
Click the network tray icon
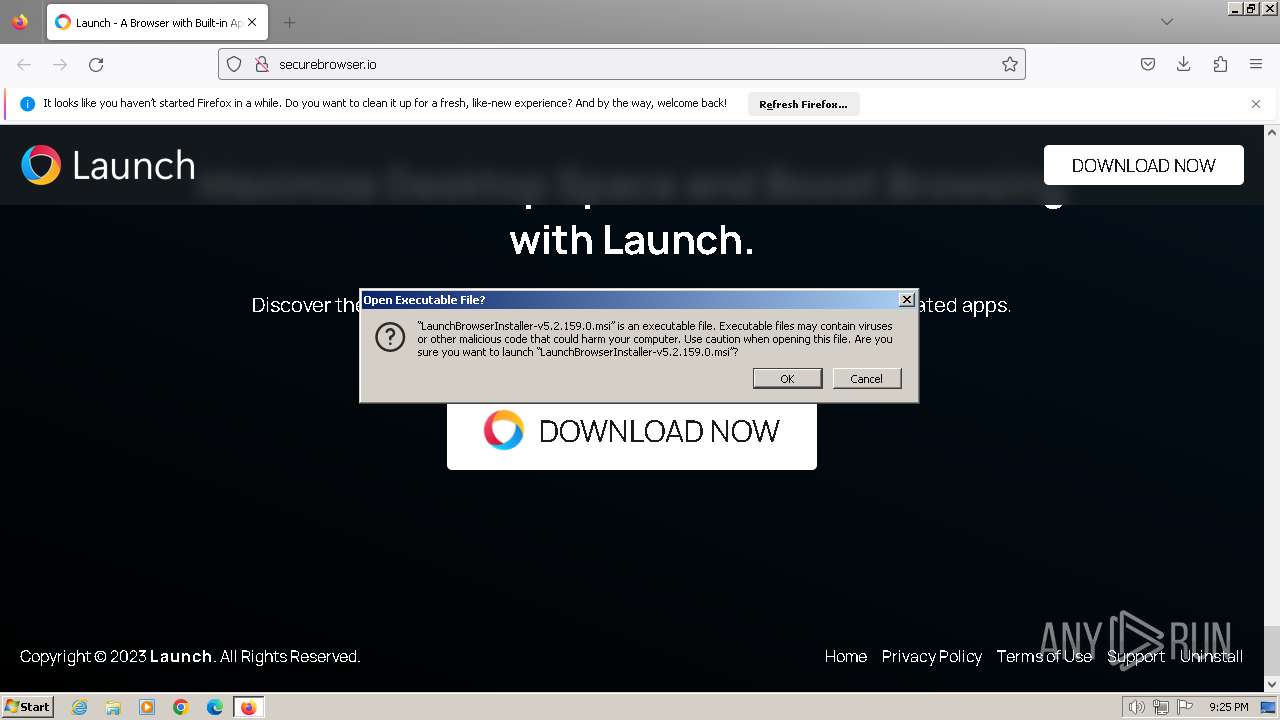(1160, 707)
